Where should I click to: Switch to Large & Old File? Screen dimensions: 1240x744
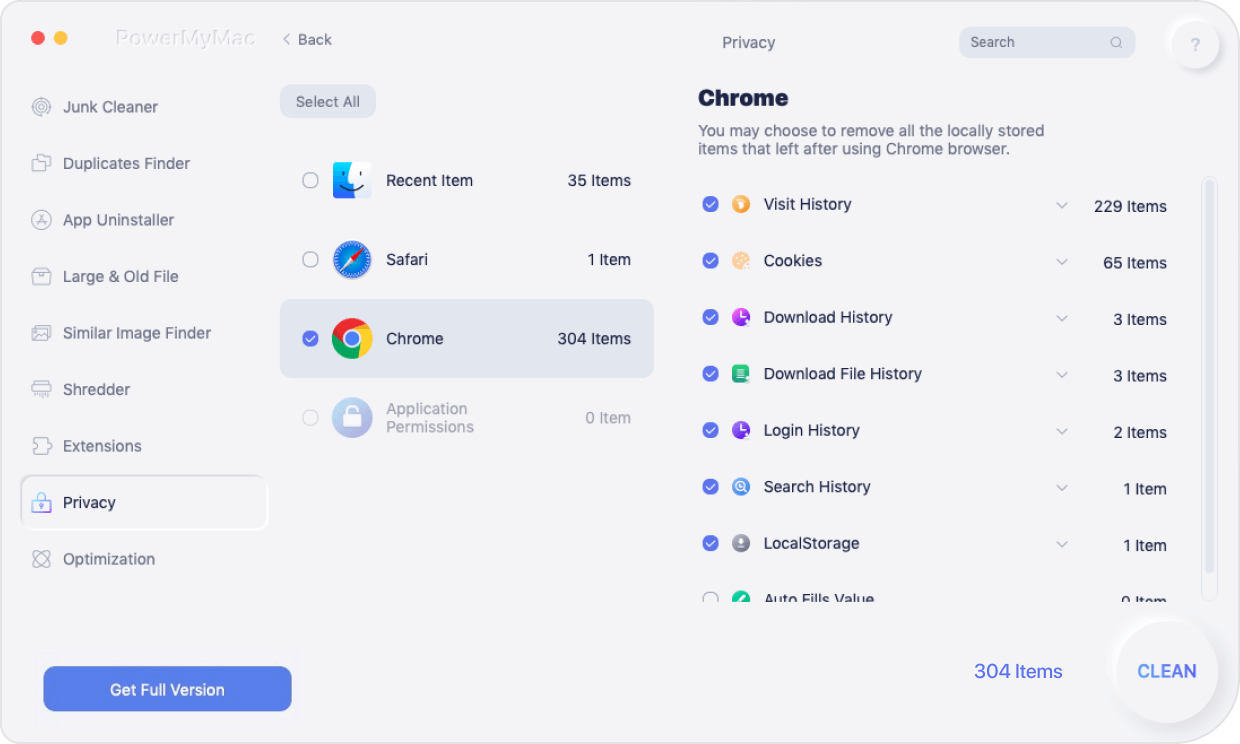[x=120, y=276]
